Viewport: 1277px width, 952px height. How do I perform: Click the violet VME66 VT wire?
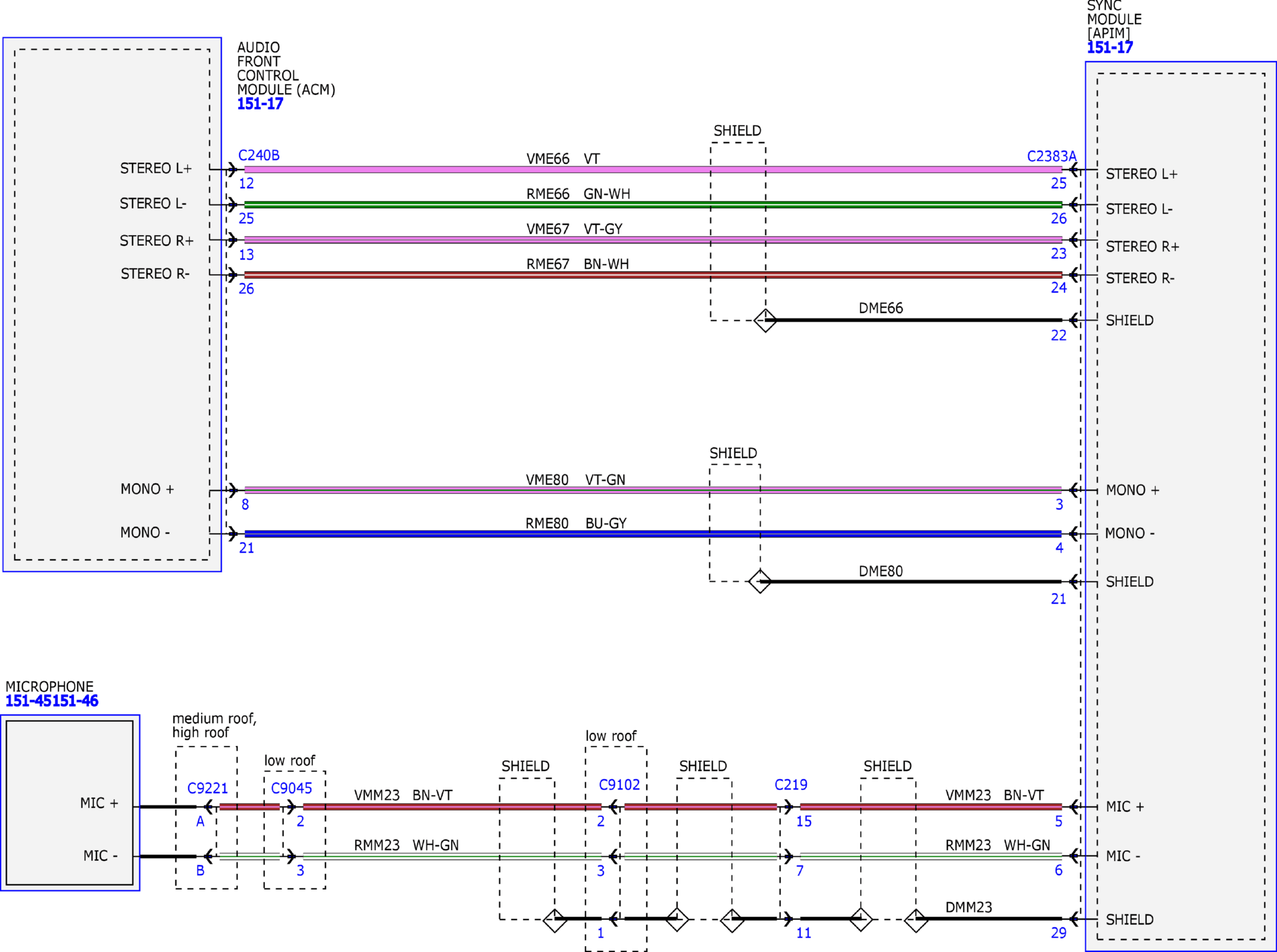click(x=653, y=170)
